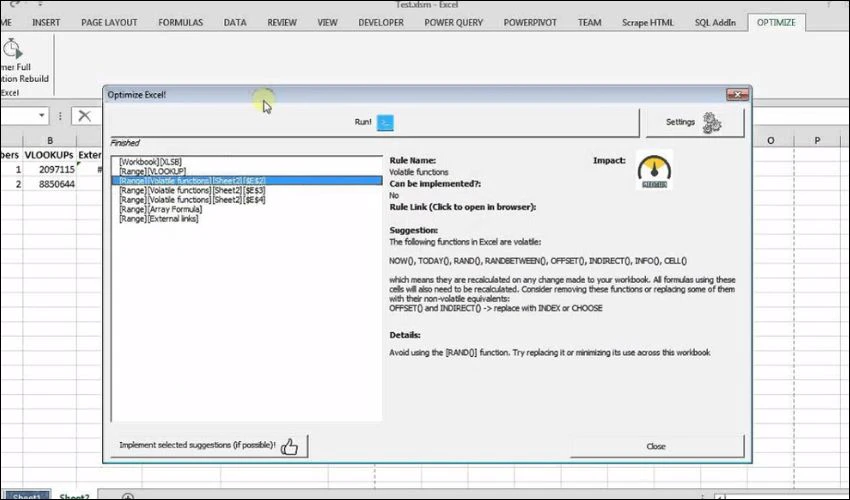Select the [Range][Array Formula] entry

pos(247,209)
